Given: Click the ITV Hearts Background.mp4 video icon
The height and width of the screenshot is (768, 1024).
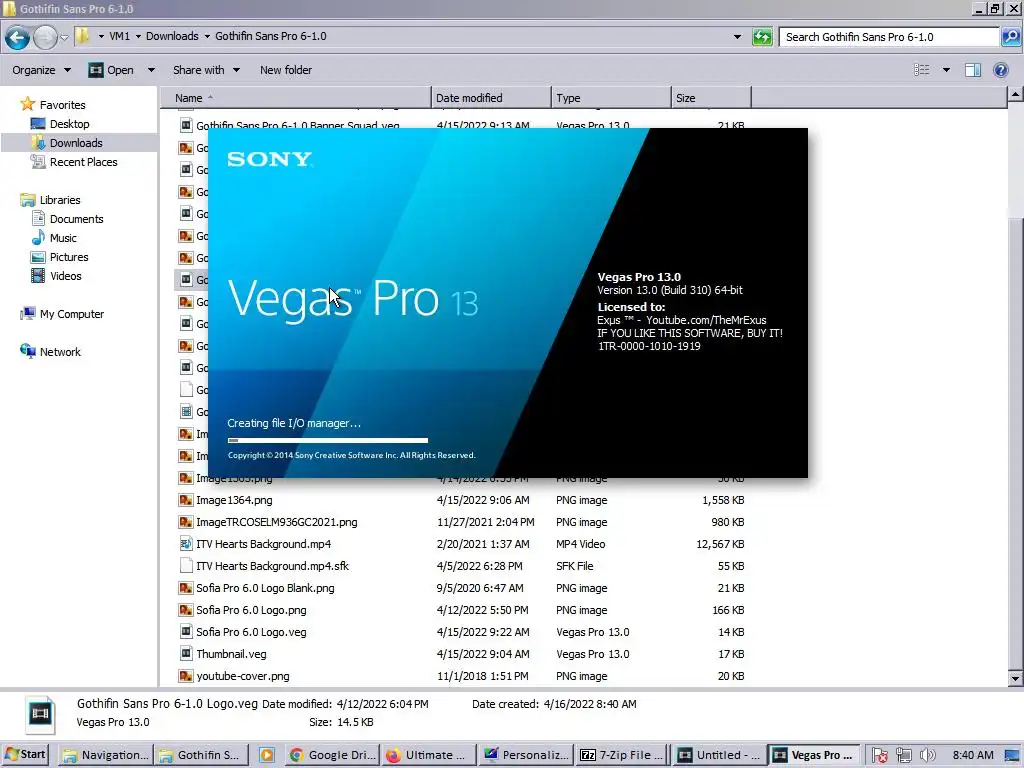Looking at the screenshot, I should tap(185, 544).
